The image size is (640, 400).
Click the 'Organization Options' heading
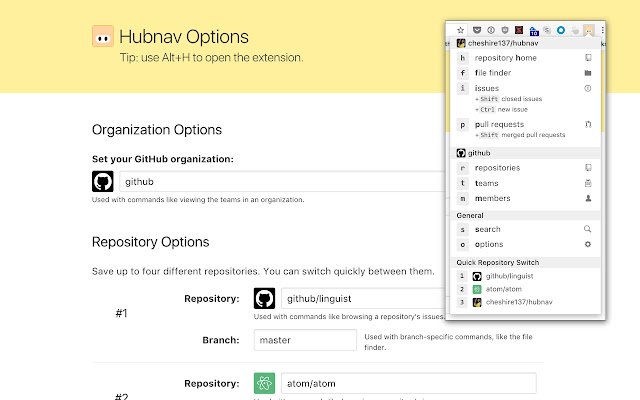(x=157, y=130)
